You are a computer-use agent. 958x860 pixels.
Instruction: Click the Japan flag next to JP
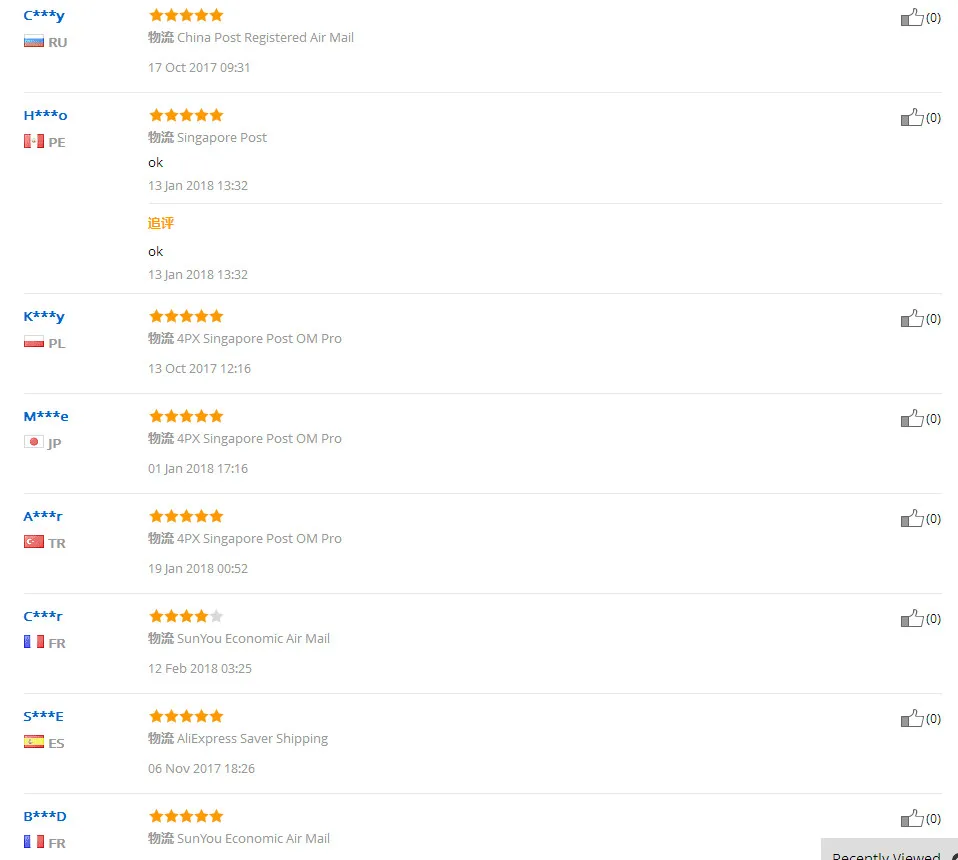(x=34, y=442)
